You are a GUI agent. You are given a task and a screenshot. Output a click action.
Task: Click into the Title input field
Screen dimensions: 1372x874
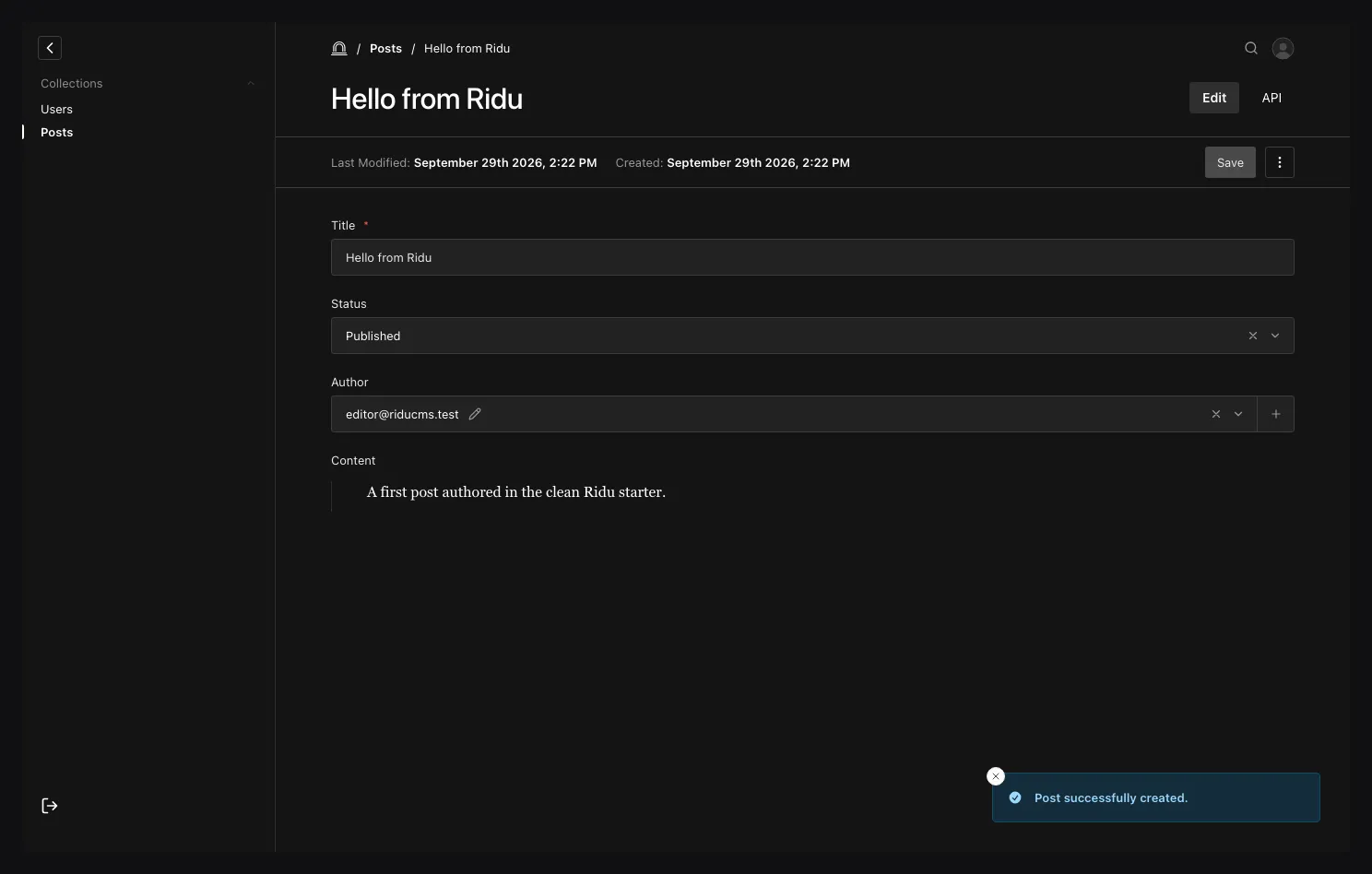[x=812, y=257]
